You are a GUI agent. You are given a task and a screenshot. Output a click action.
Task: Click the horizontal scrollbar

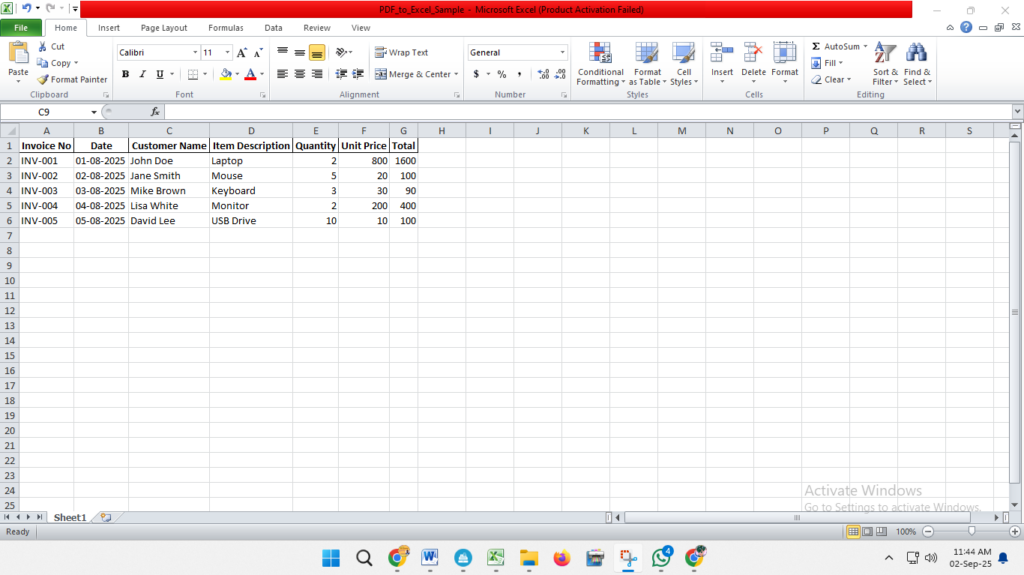797,518
